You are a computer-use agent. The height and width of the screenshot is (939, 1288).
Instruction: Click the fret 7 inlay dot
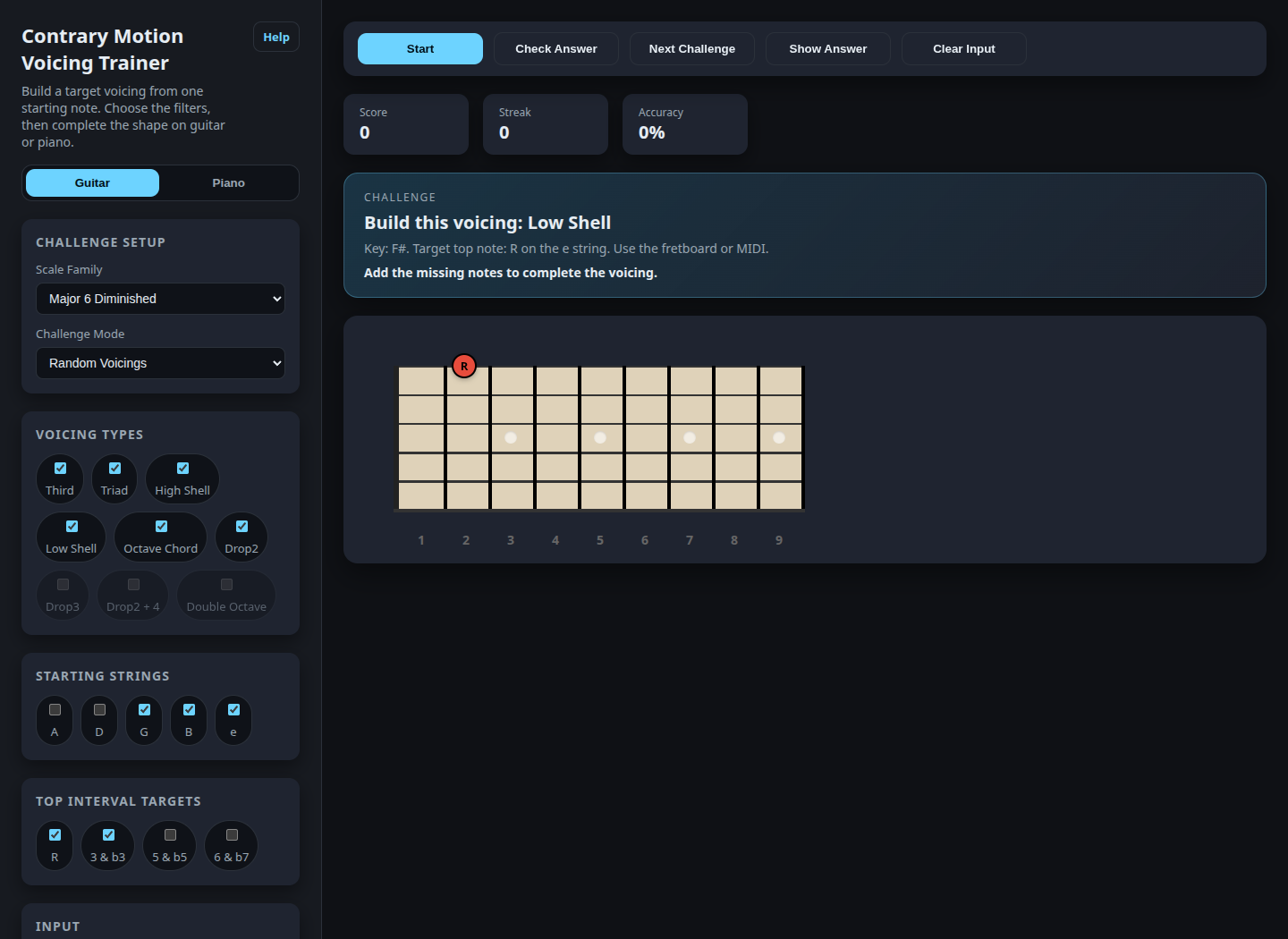(690, 437)
